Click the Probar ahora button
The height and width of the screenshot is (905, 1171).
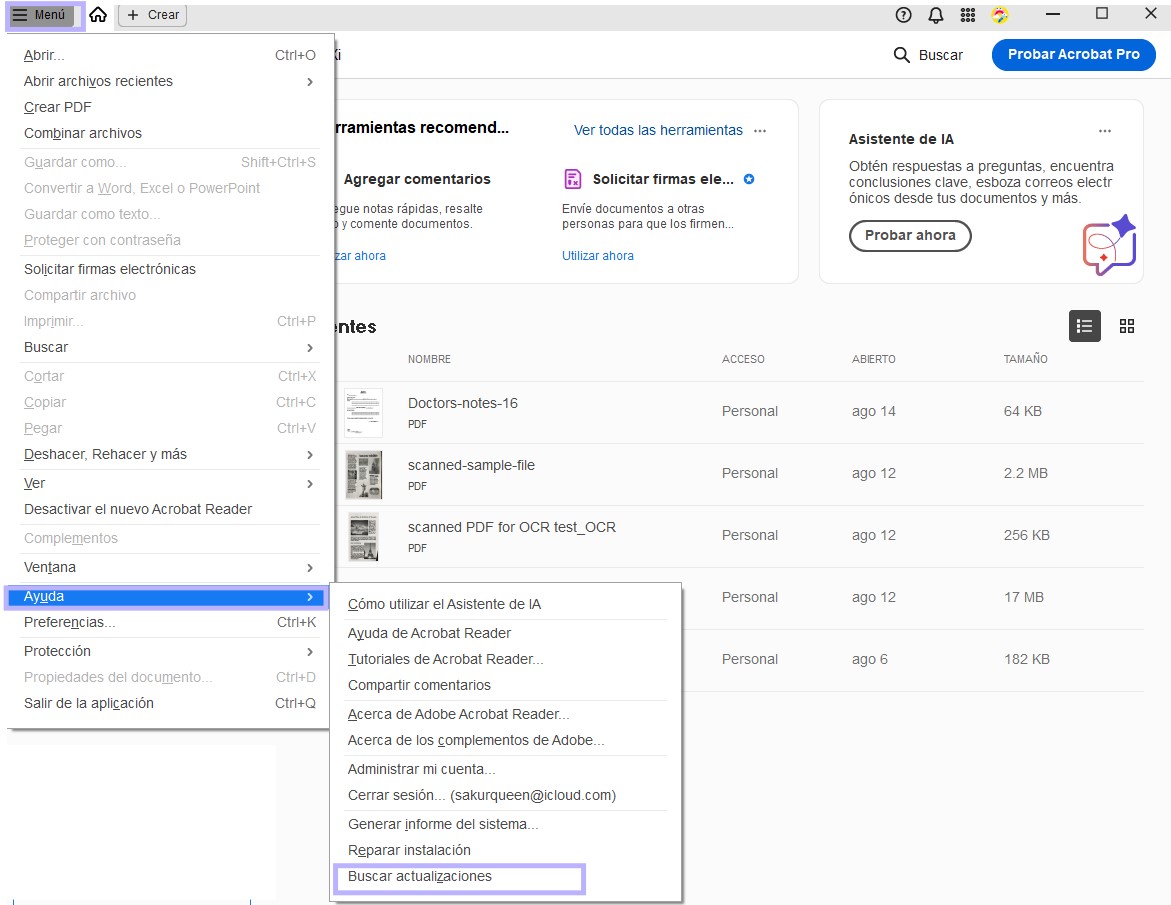point(910,235)
